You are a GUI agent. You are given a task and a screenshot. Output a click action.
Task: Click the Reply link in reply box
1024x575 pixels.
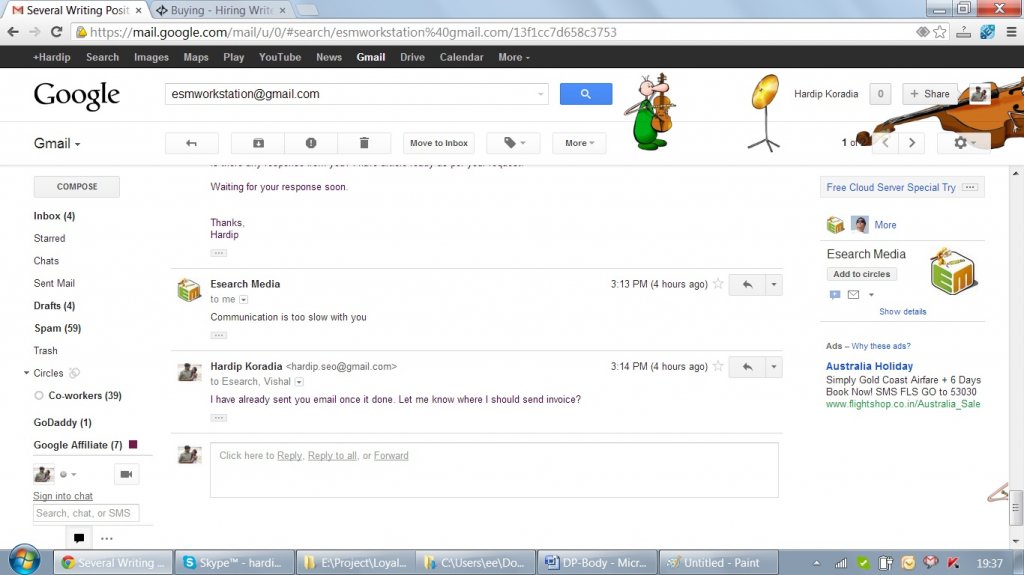[x=289, y=455]
